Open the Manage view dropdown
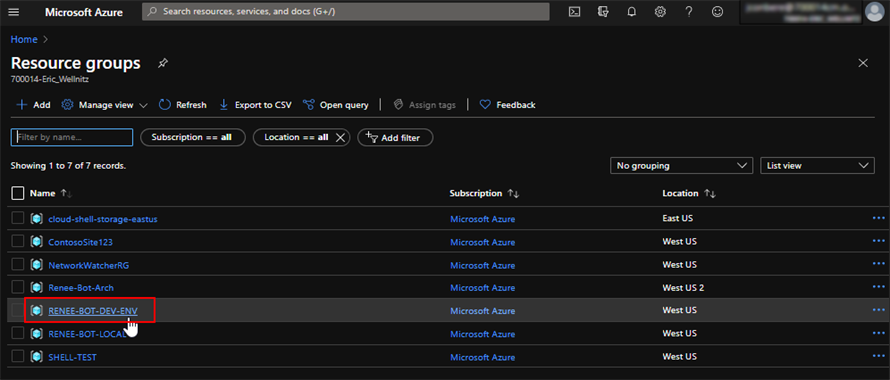 click(104, 105)
